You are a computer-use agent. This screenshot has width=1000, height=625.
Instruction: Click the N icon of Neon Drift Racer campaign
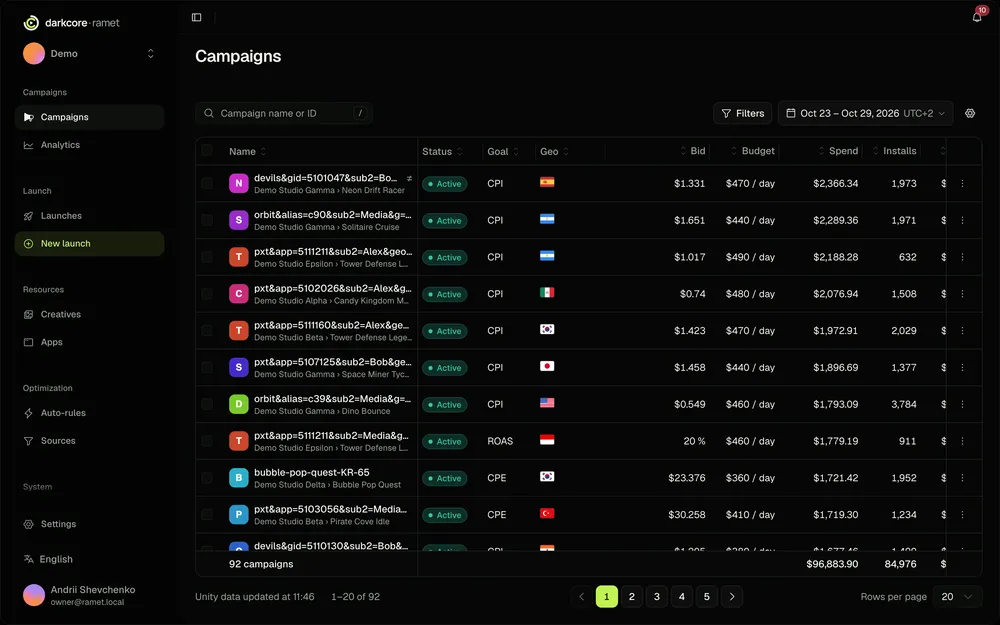pos(239,184)
